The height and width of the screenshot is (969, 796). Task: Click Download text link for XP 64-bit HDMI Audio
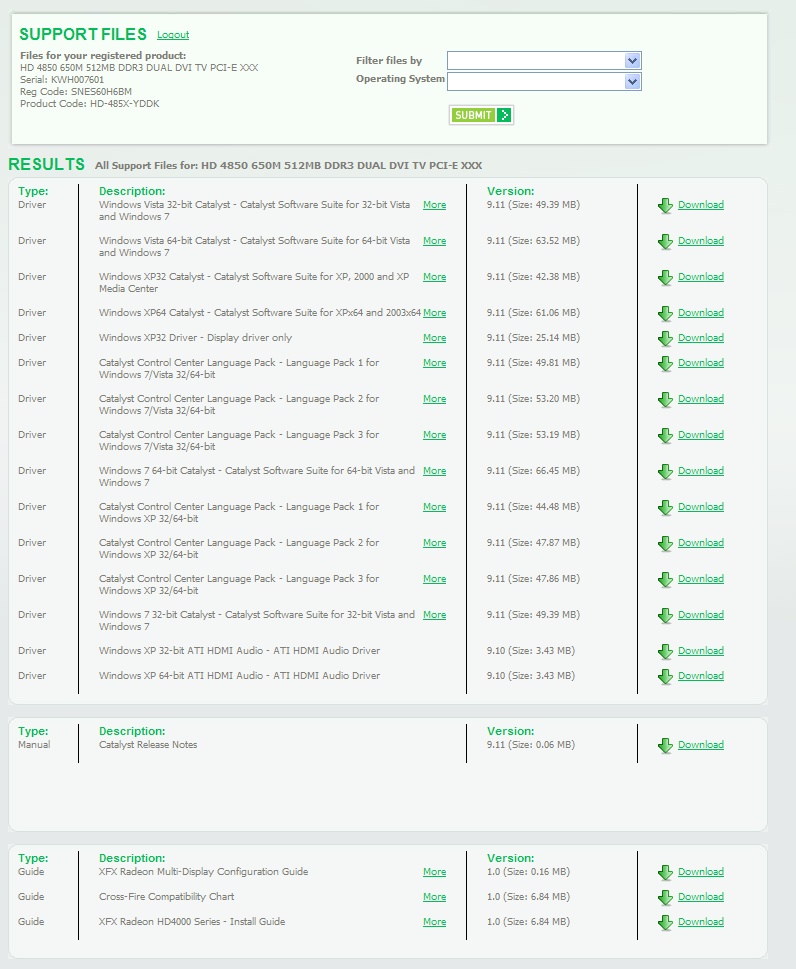click(701, 675)
